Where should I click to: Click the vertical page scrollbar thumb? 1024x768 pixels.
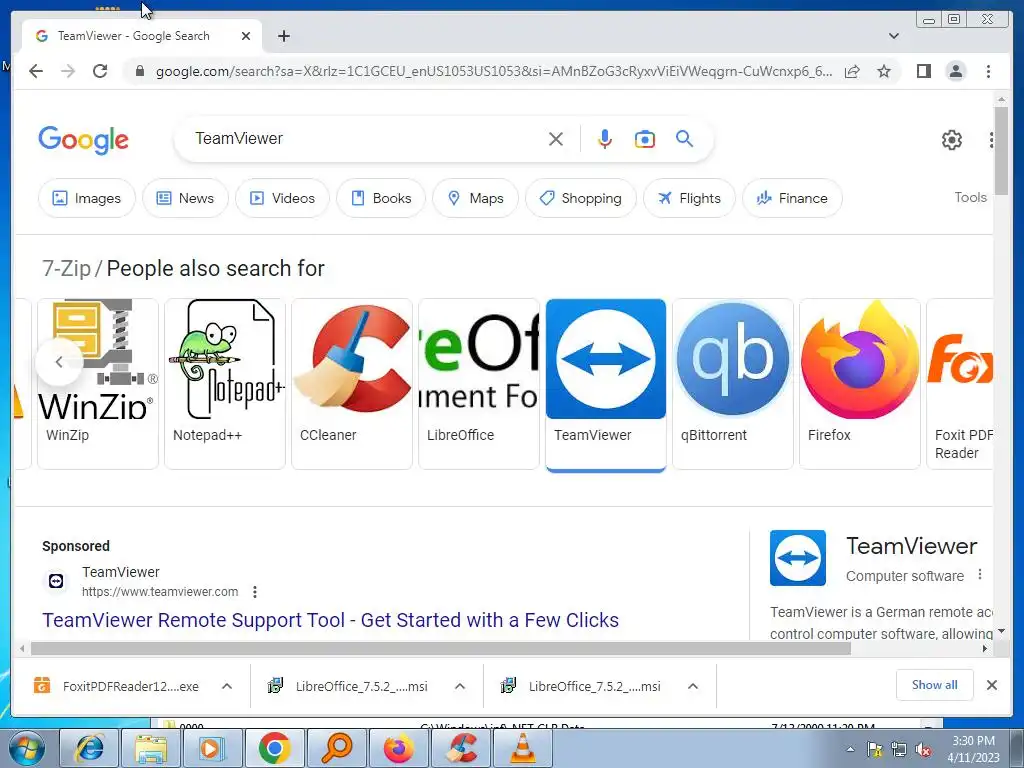tap(1001, 150)
